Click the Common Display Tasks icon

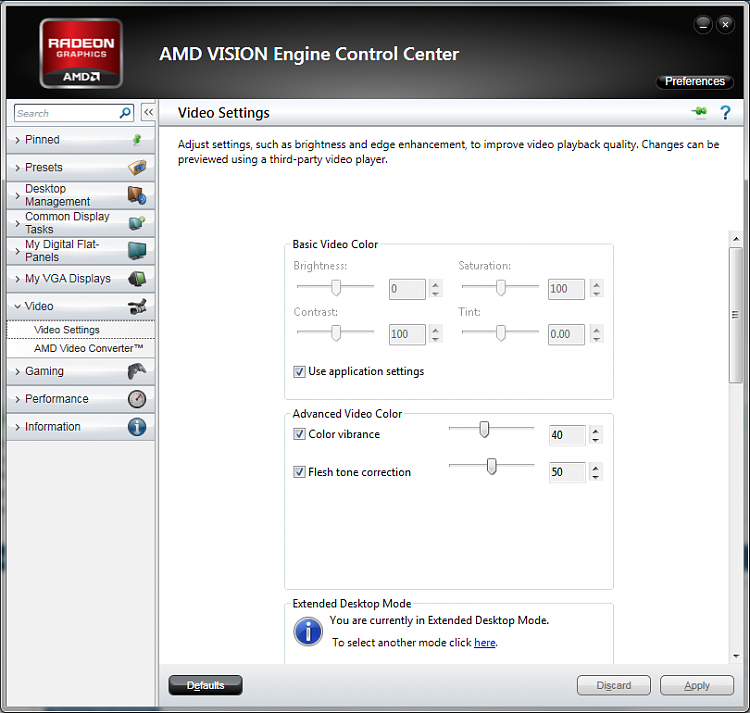[137, 223]
